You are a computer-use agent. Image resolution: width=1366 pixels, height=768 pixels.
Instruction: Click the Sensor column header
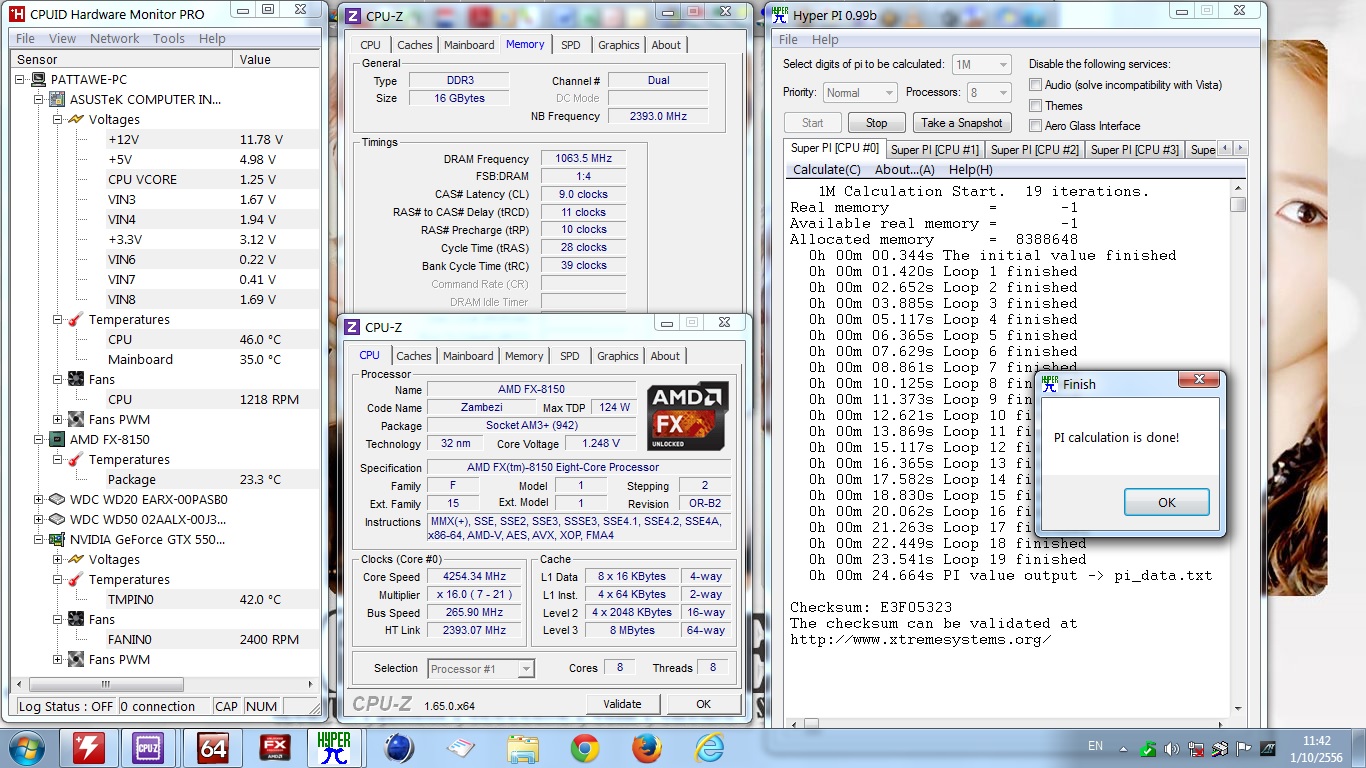pos(121,60)
